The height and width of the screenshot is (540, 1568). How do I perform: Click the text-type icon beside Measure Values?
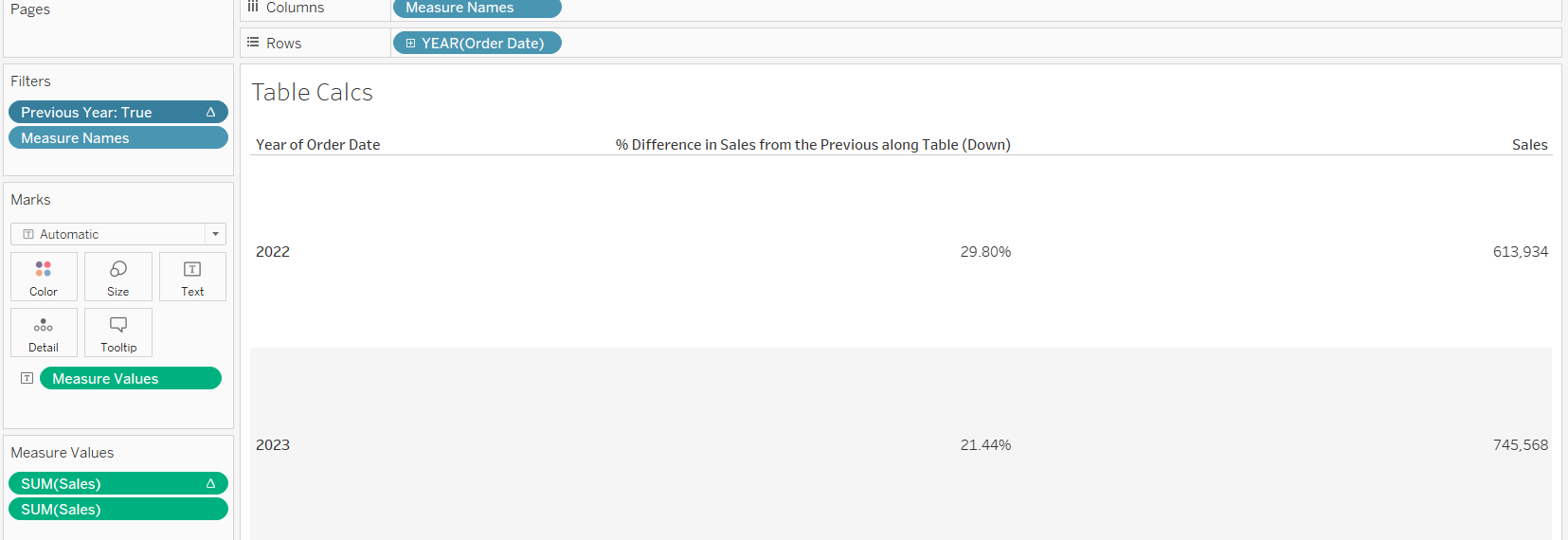click(x=27, y=378)
